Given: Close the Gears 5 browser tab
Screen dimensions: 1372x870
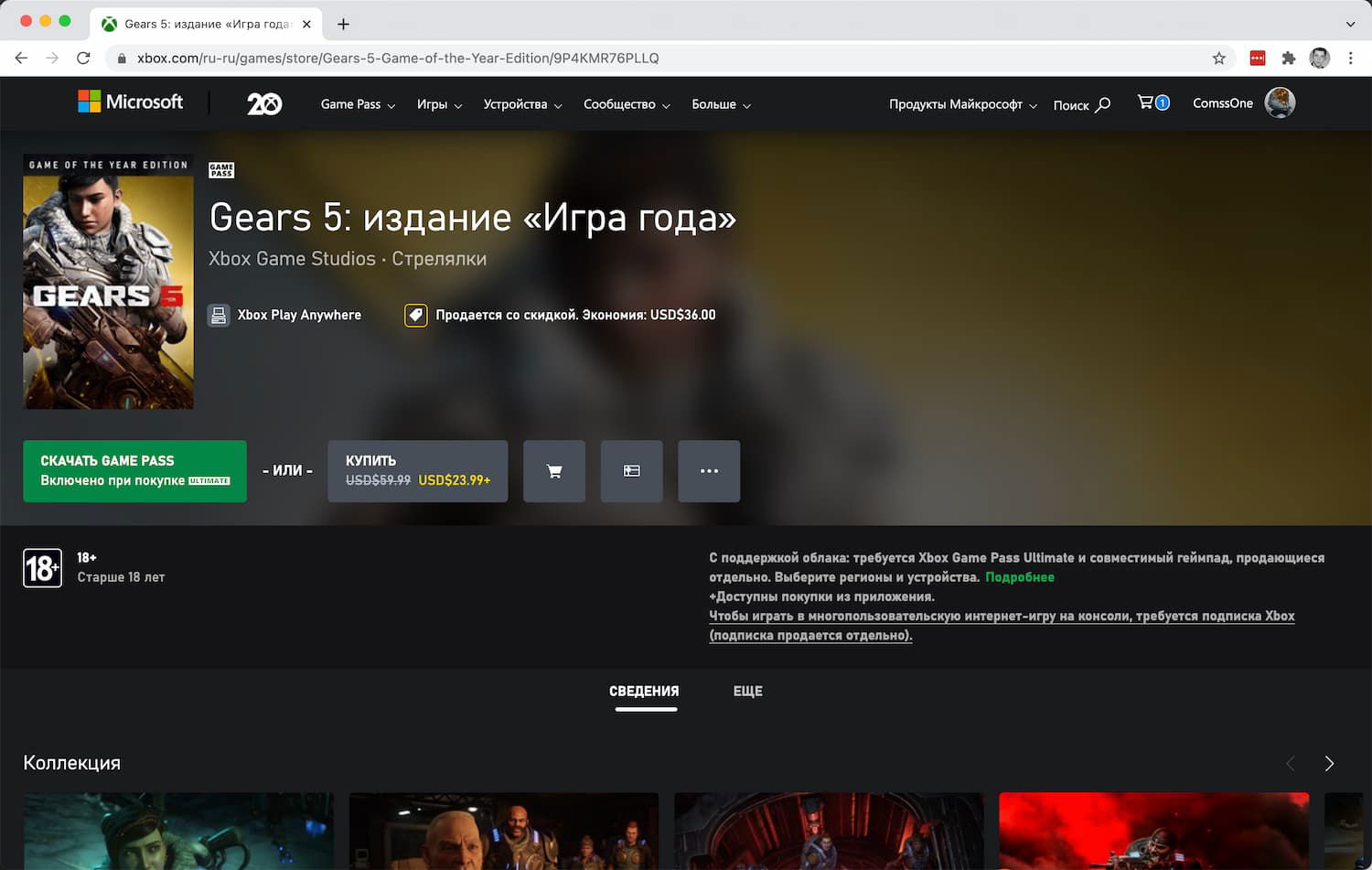Looking at the screenshot, I should (x=306, y=24).
